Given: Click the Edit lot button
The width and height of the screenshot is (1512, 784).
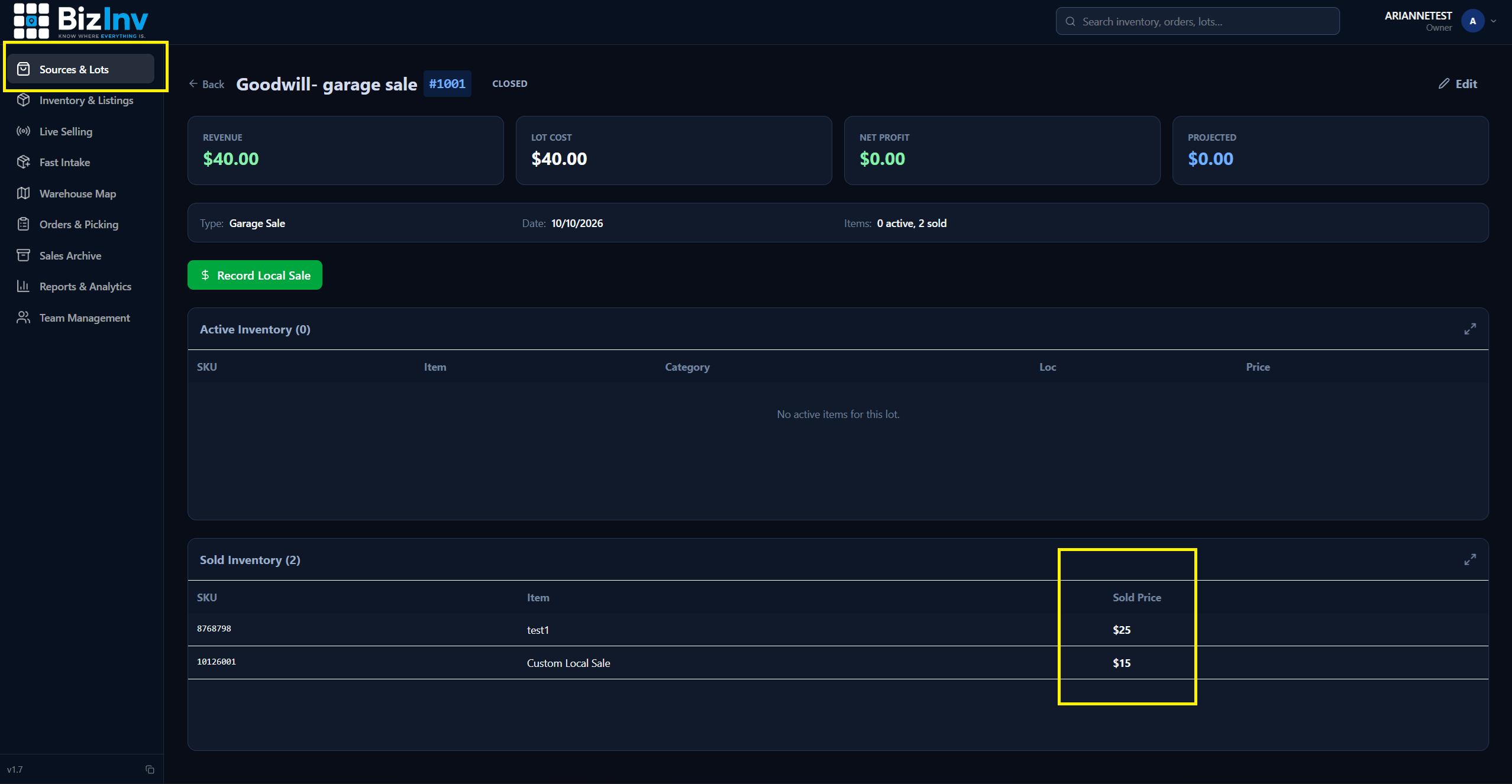Looking at the screenshot, I should [x=1458, y=84].
